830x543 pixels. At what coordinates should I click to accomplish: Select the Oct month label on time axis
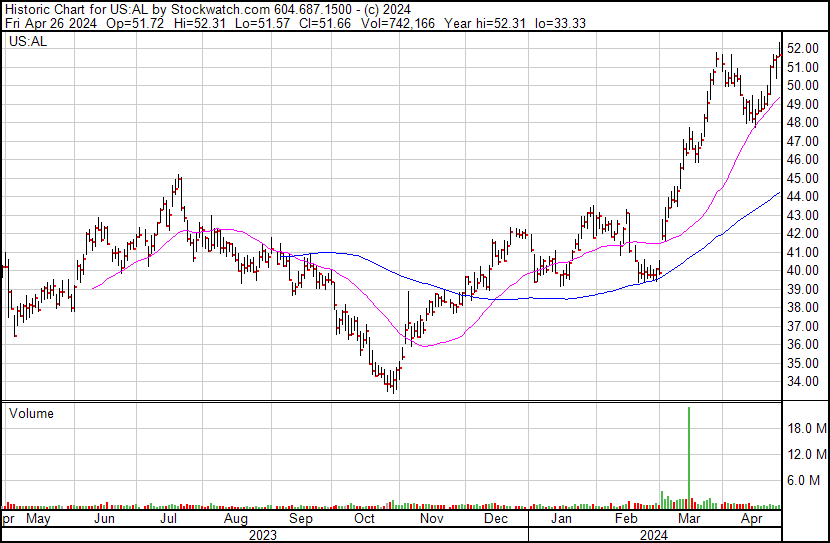point(365,520)
